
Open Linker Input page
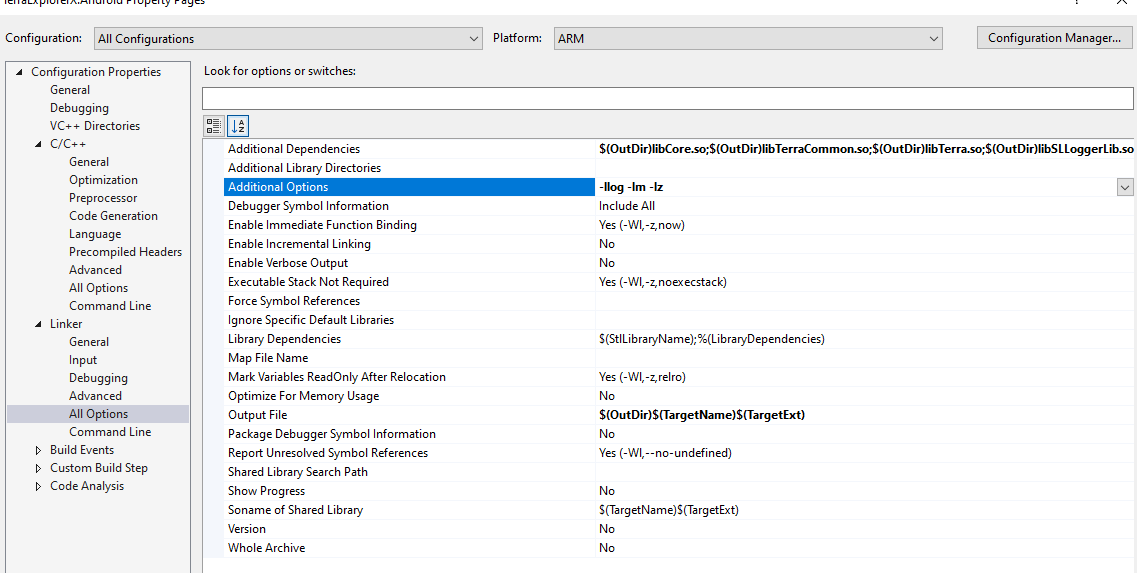point(83,360)
